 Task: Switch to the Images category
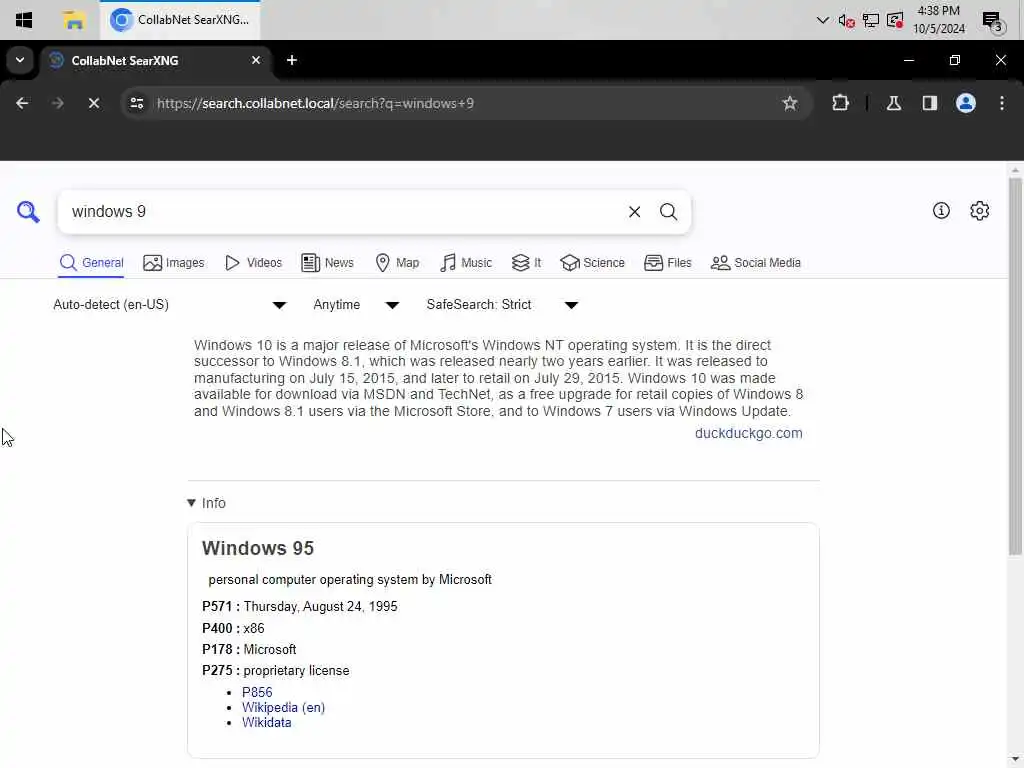(174, 263)
